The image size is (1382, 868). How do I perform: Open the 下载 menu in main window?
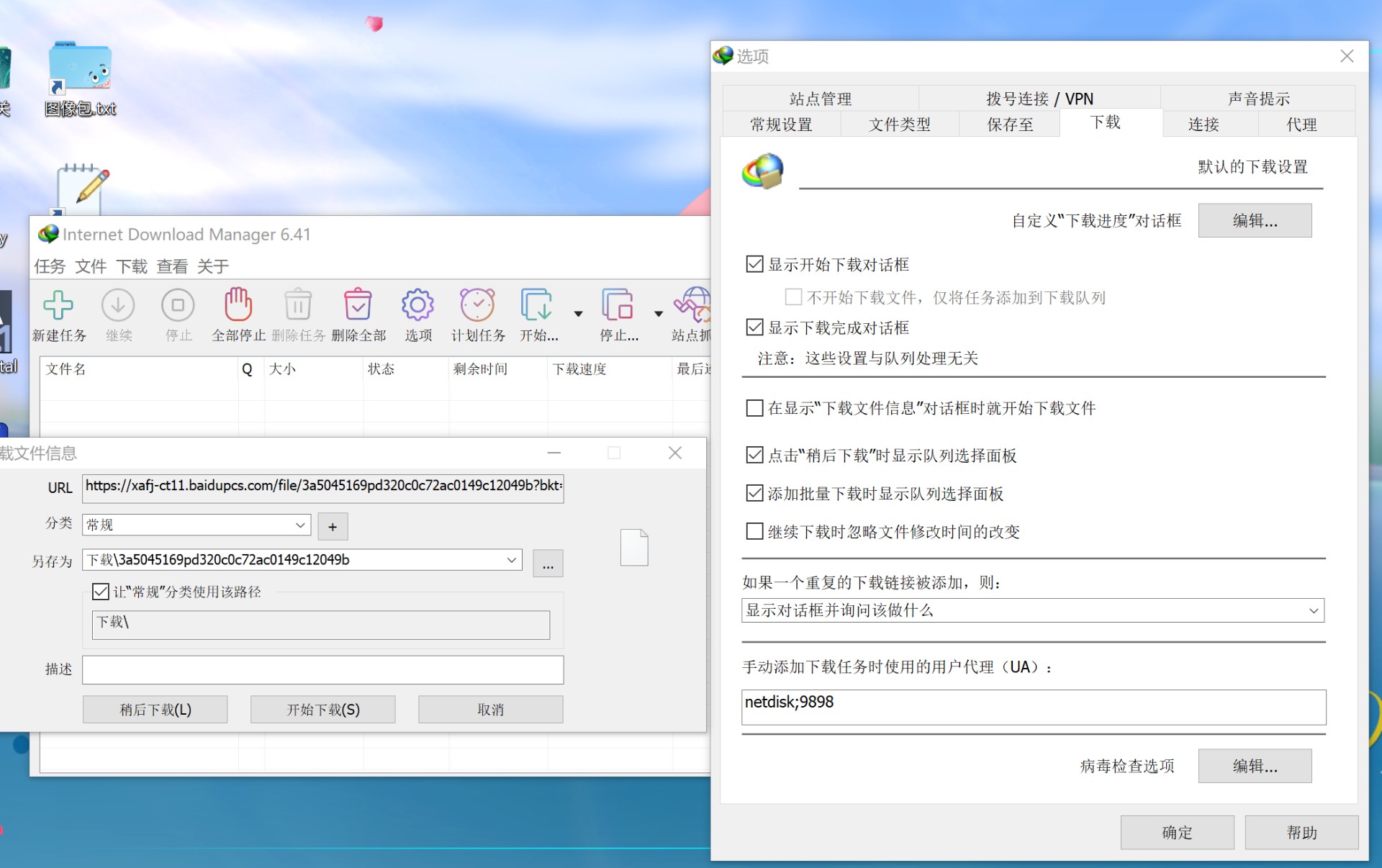coord(132,266)
